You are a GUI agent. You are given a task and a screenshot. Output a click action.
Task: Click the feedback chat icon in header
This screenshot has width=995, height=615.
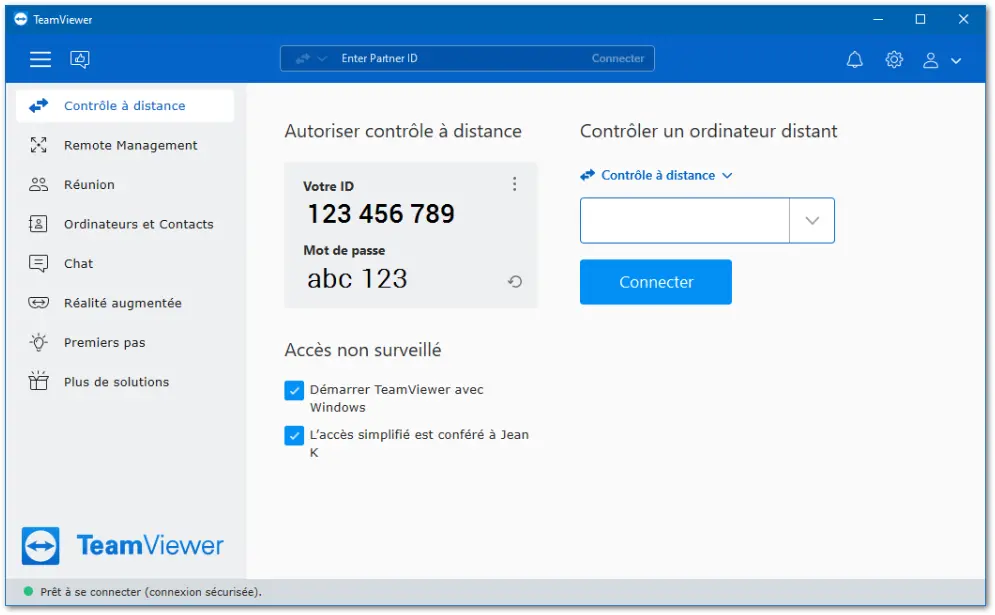click(x=79, y=59)
